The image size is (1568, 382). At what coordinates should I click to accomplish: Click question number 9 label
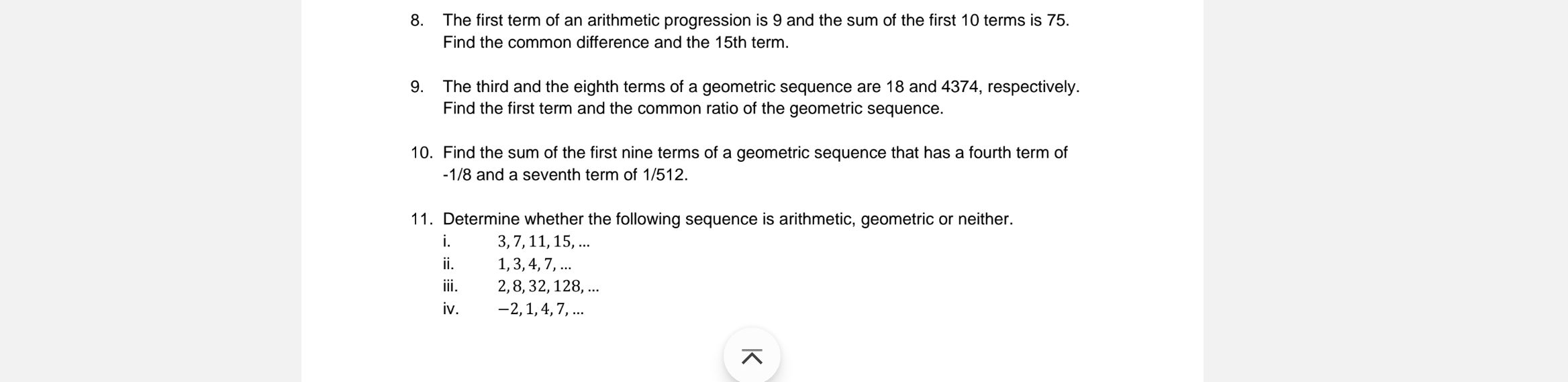(417, 87)
